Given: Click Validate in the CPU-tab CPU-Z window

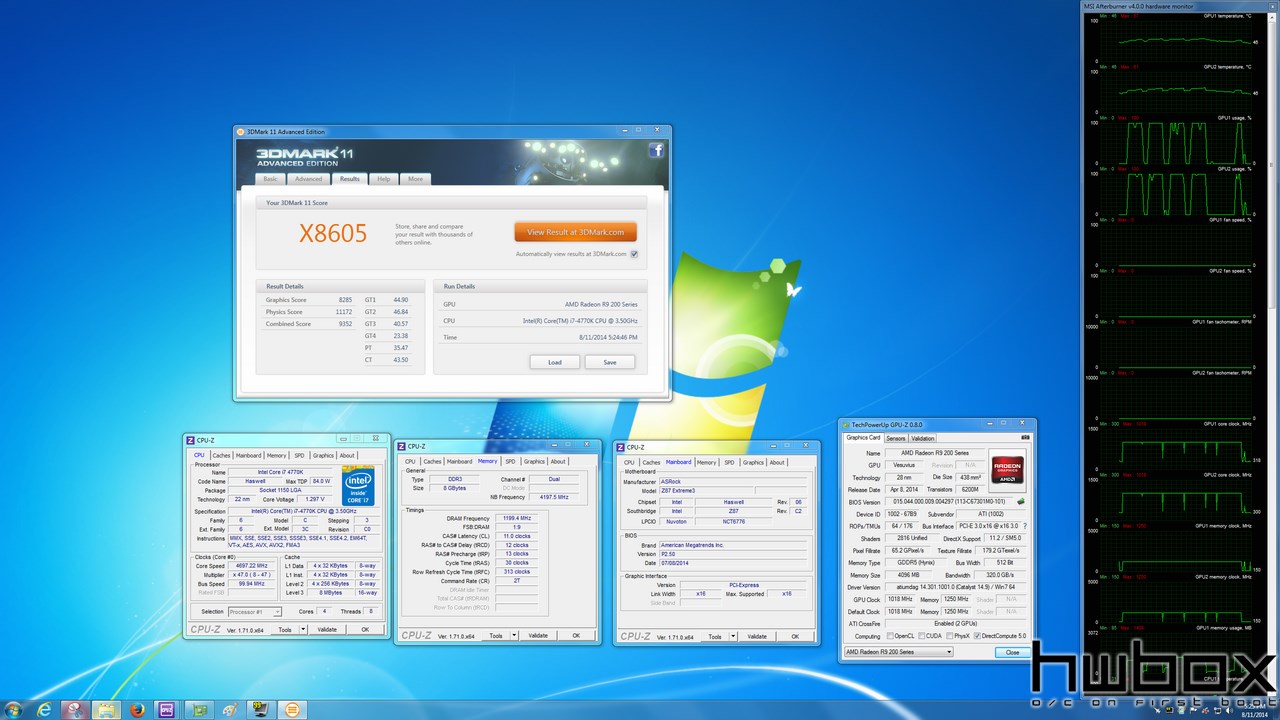Looking at the screenshot, I should click(327, 629).
